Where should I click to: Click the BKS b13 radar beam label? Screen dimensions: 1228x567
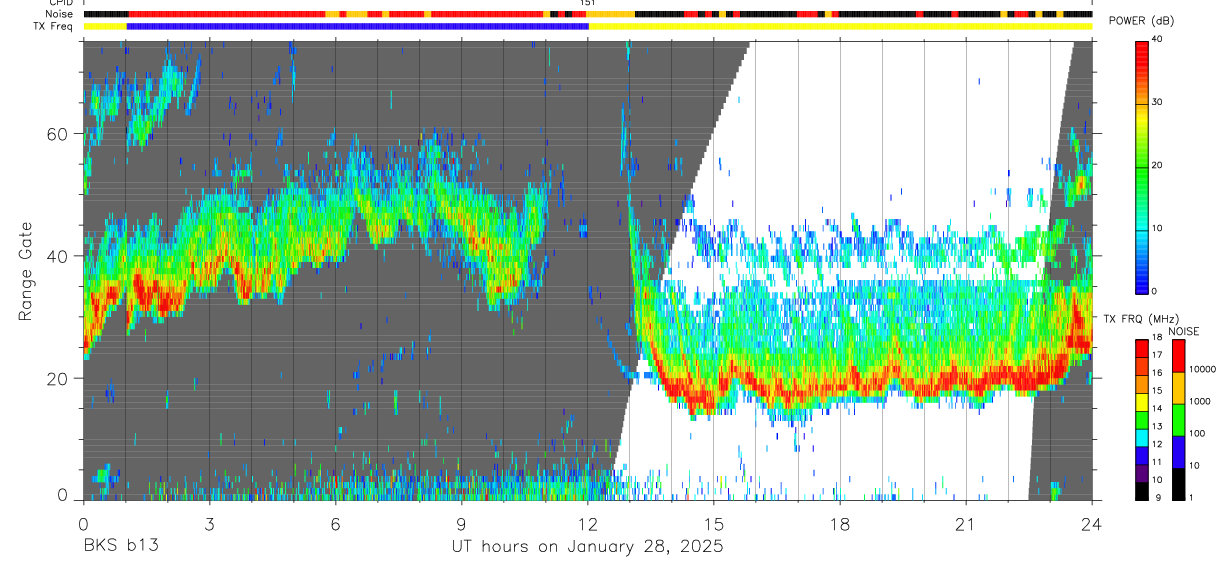click(120, 547)
